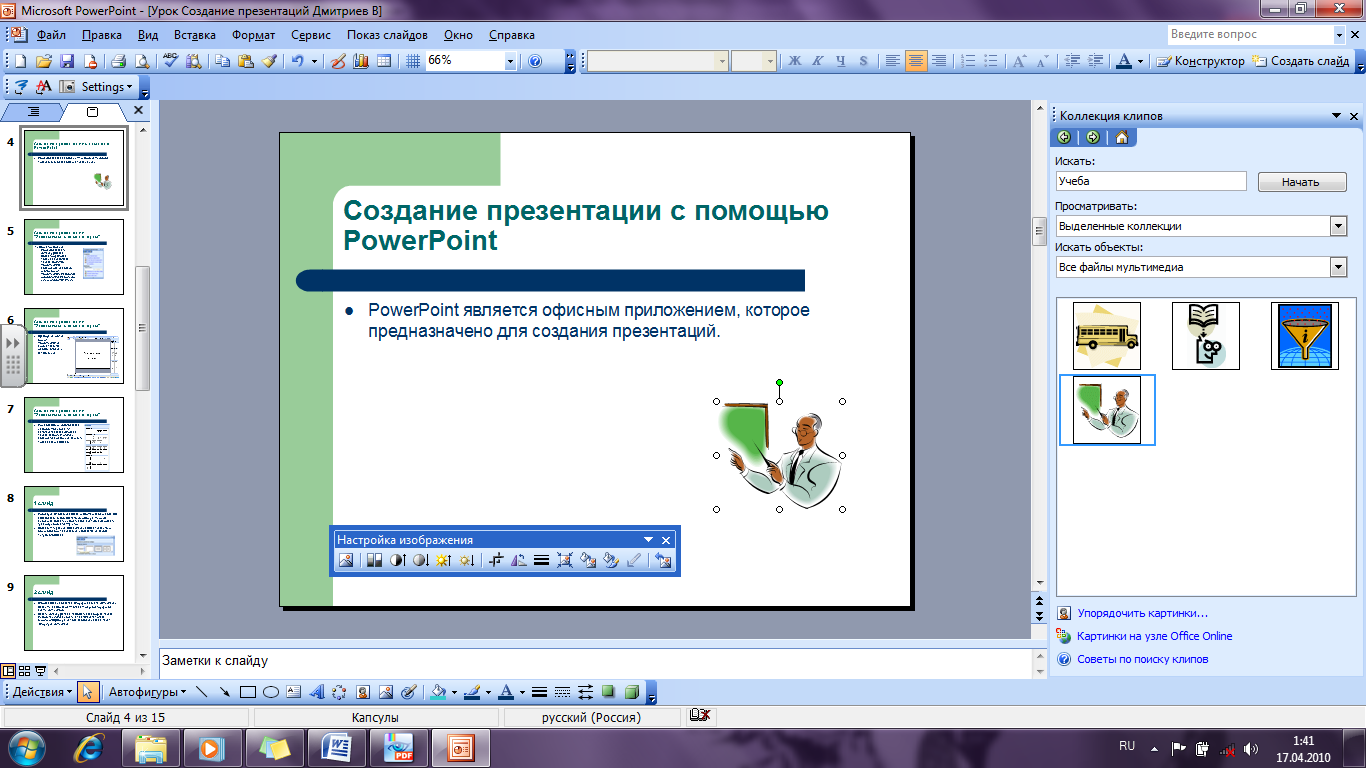Expand the 'Коллекция клипов' task pane menu
This screenshot has height=768, width=1366.
click(x=1336, y=116)
